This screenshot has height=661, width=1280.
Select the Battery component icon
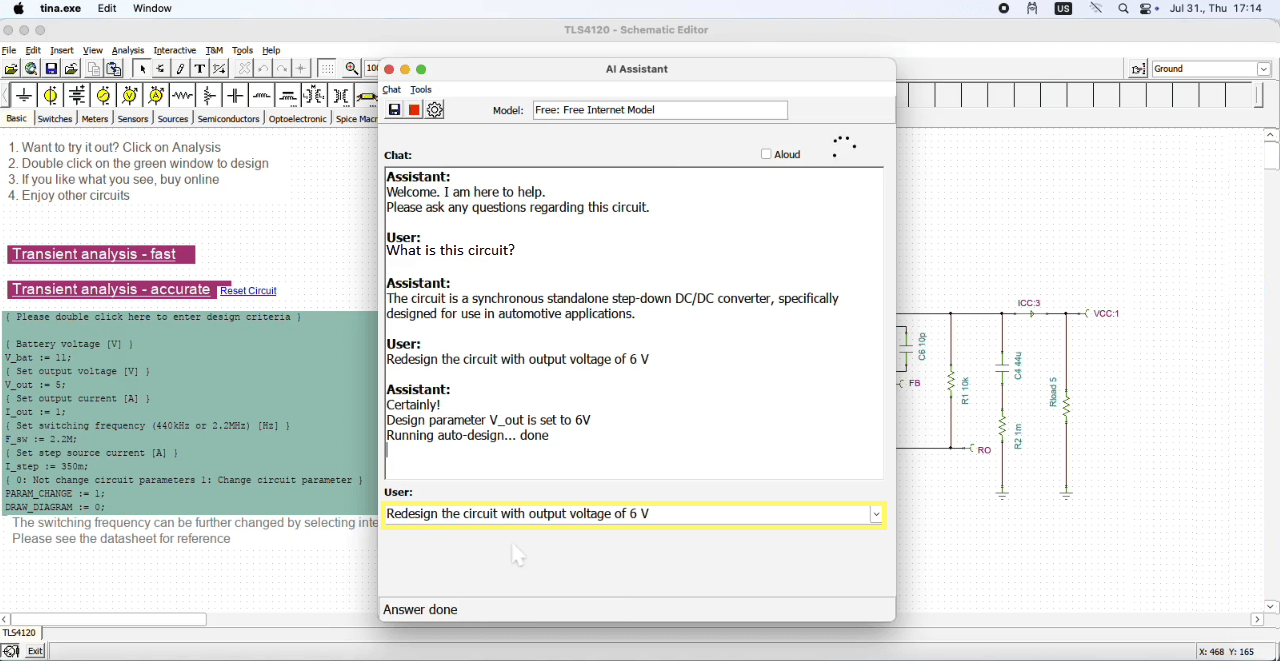tap(77, 96)
